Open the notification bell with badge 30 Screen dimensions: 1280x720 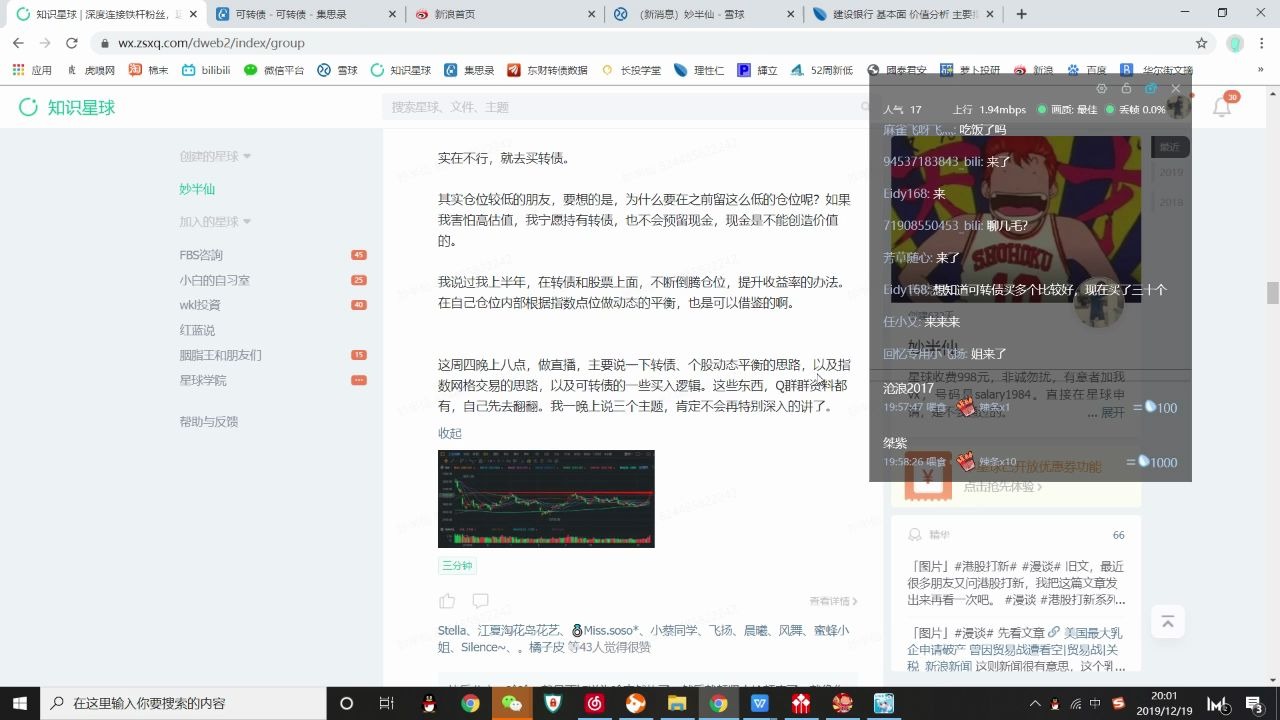click(x=1222, y=107)
